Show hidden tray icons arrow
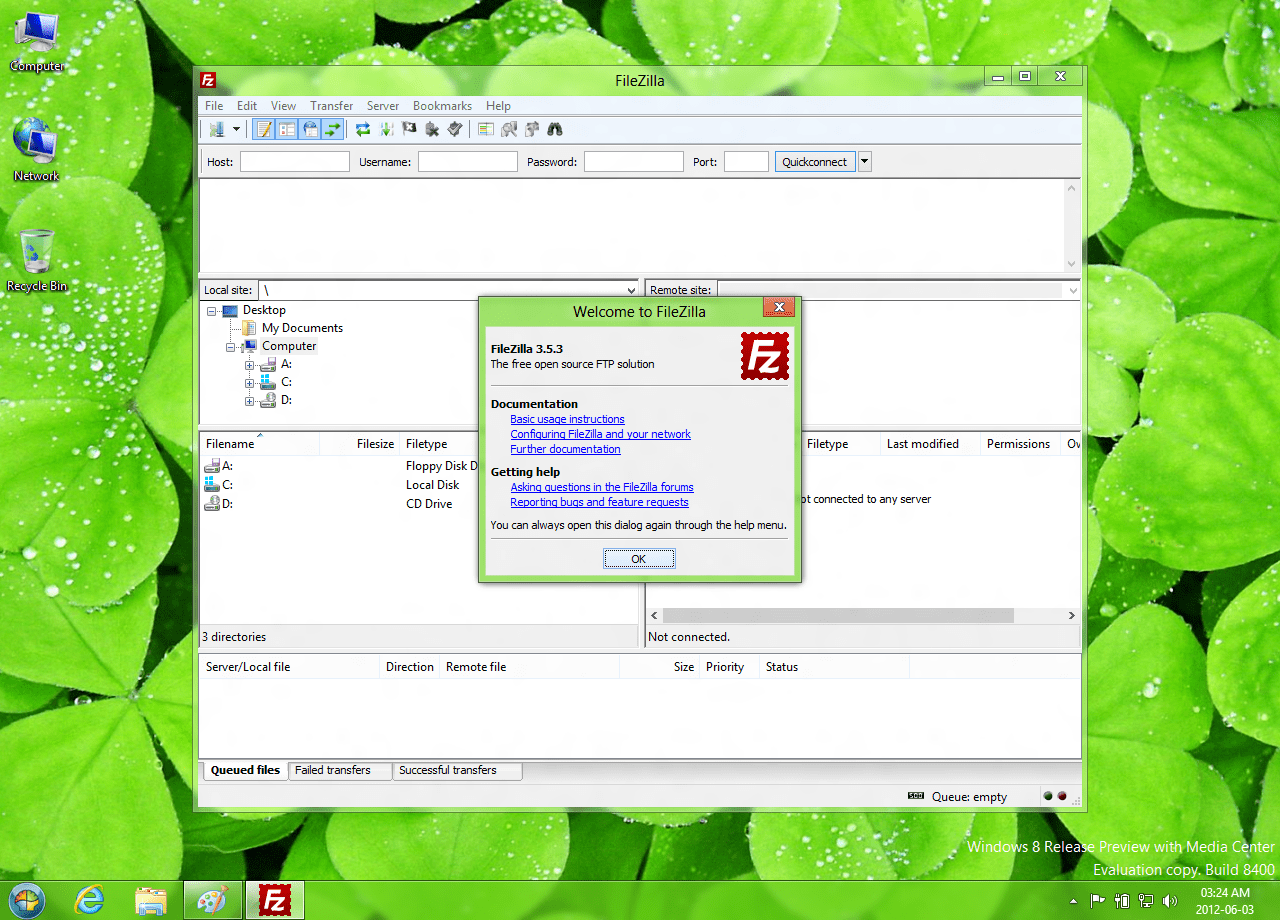The image size is (1280, 920). click(x=1073, y=901)
